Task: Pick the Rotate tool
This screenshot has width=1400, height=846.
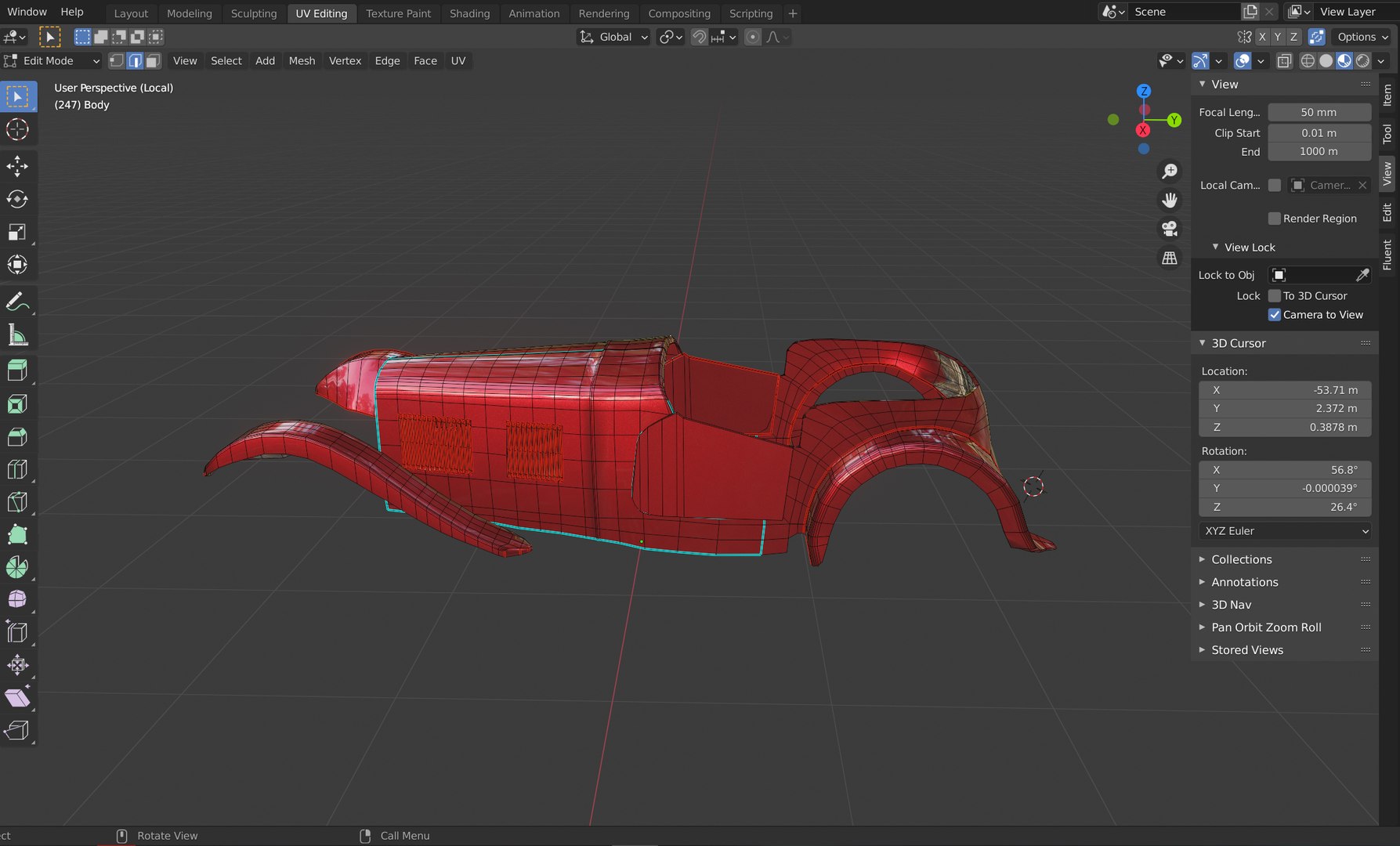Action: (x=17, y=199)
